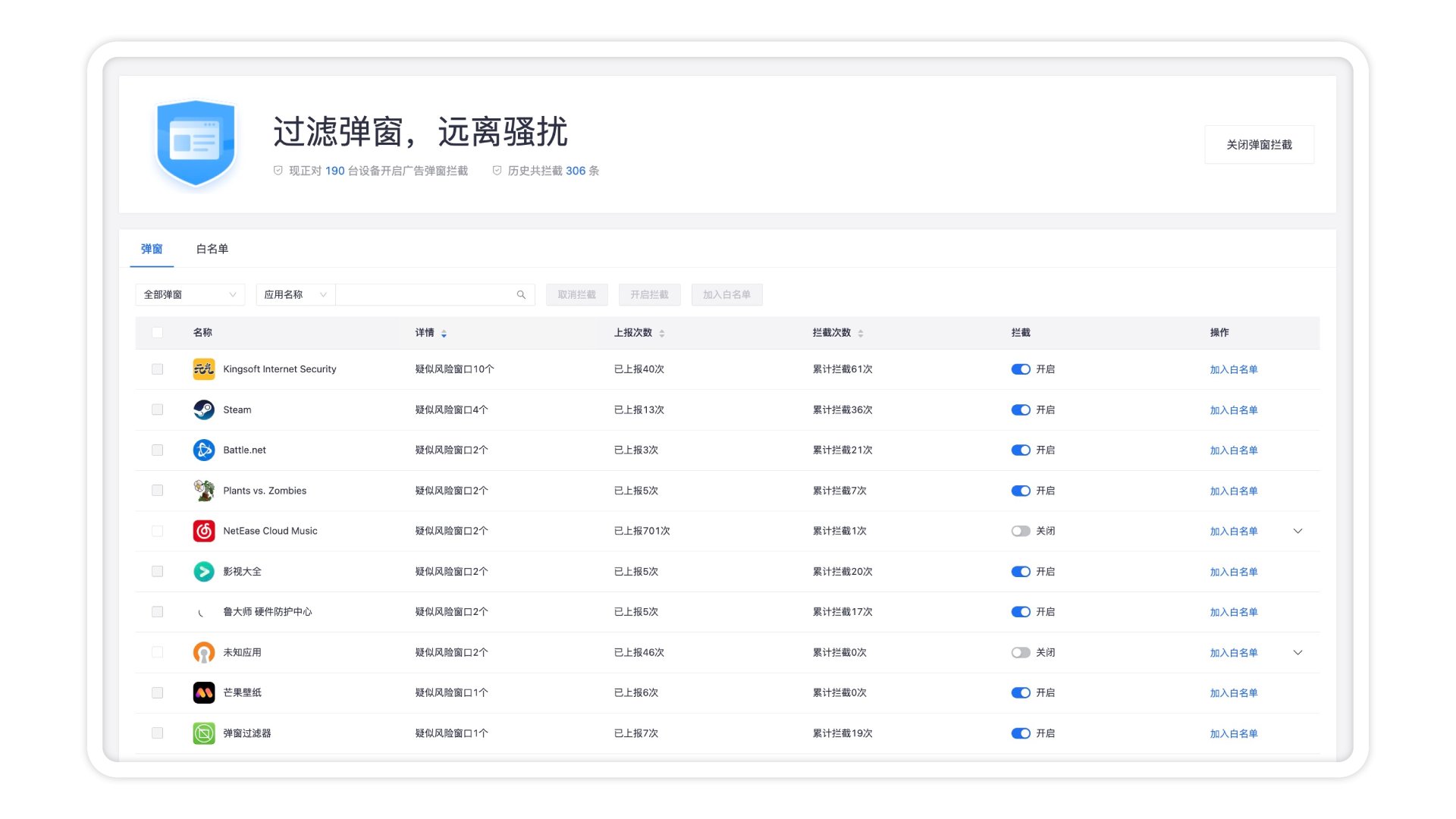Add Plants vs. Zombies to whitelist link
The width and height of the screenshot is (1456, 819).
click(1233, 491)
